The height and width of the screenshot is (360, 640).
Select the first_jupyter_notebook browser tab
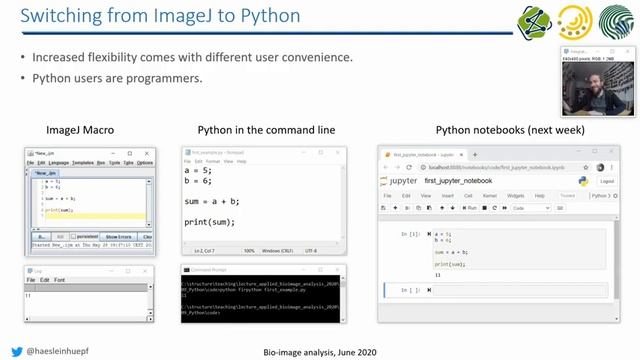point(423,155)
